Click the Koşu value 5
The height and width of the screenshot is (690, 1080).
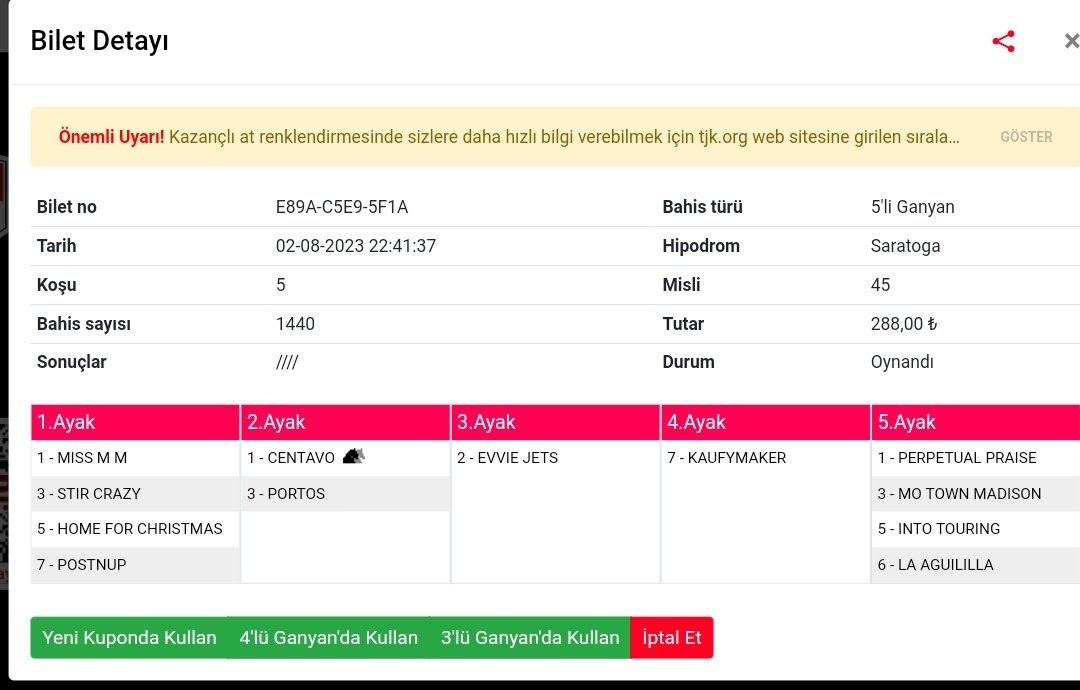point(280,285)
